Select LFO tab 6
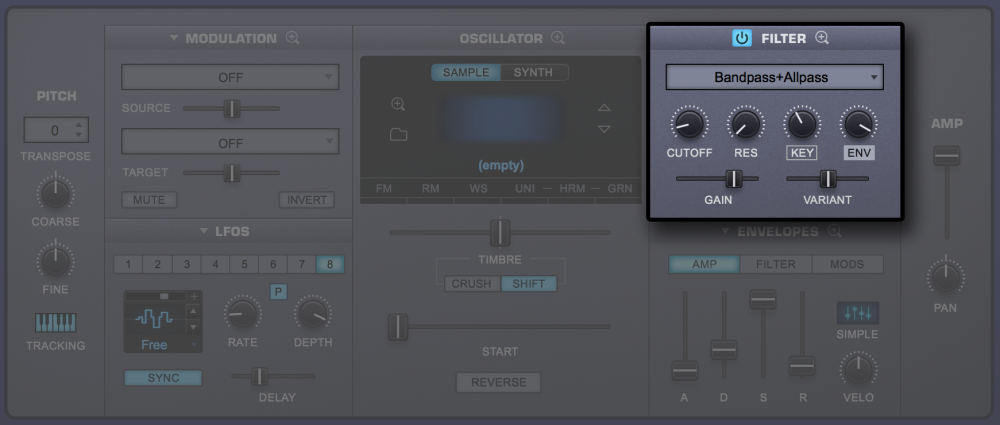Screen dimensions: 1000x425 point(273,264)
